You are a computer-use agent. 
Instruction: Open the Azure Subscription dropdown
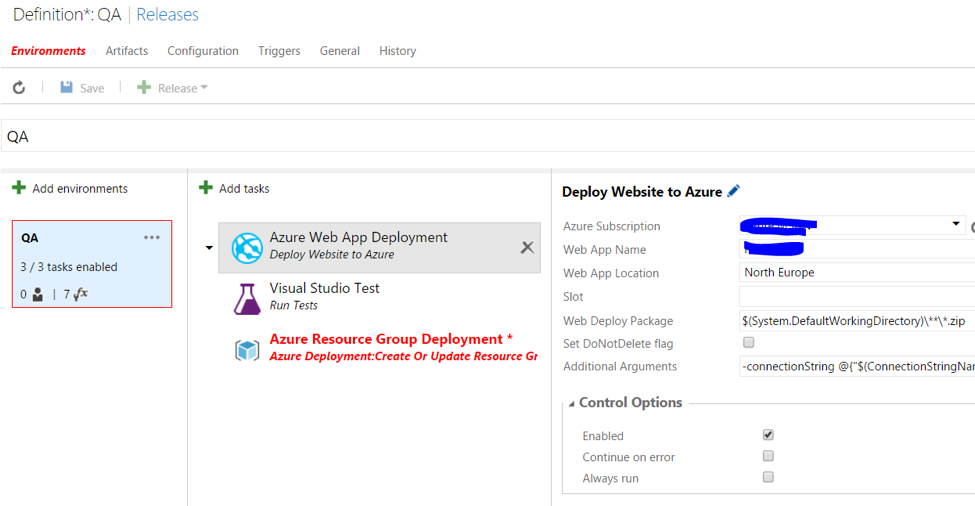point(956,225)
